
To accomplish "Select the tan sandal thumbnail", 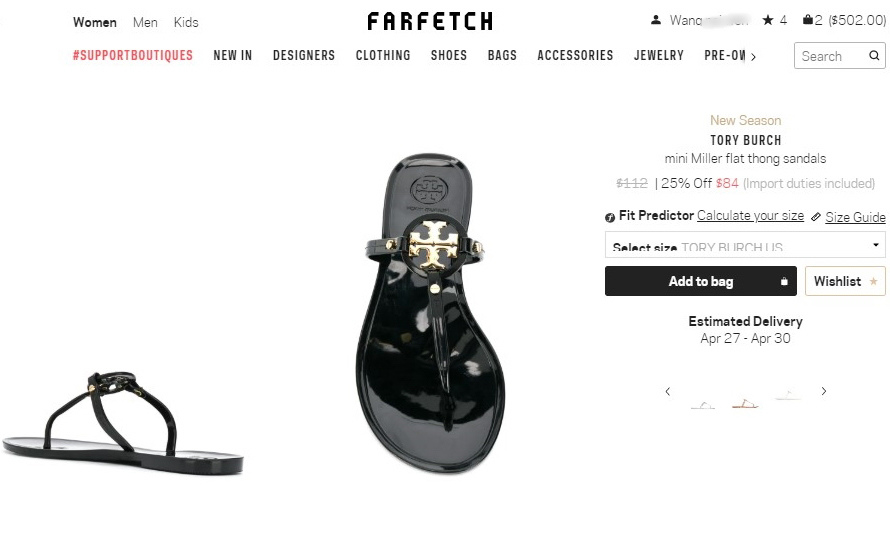I will 745,404.
